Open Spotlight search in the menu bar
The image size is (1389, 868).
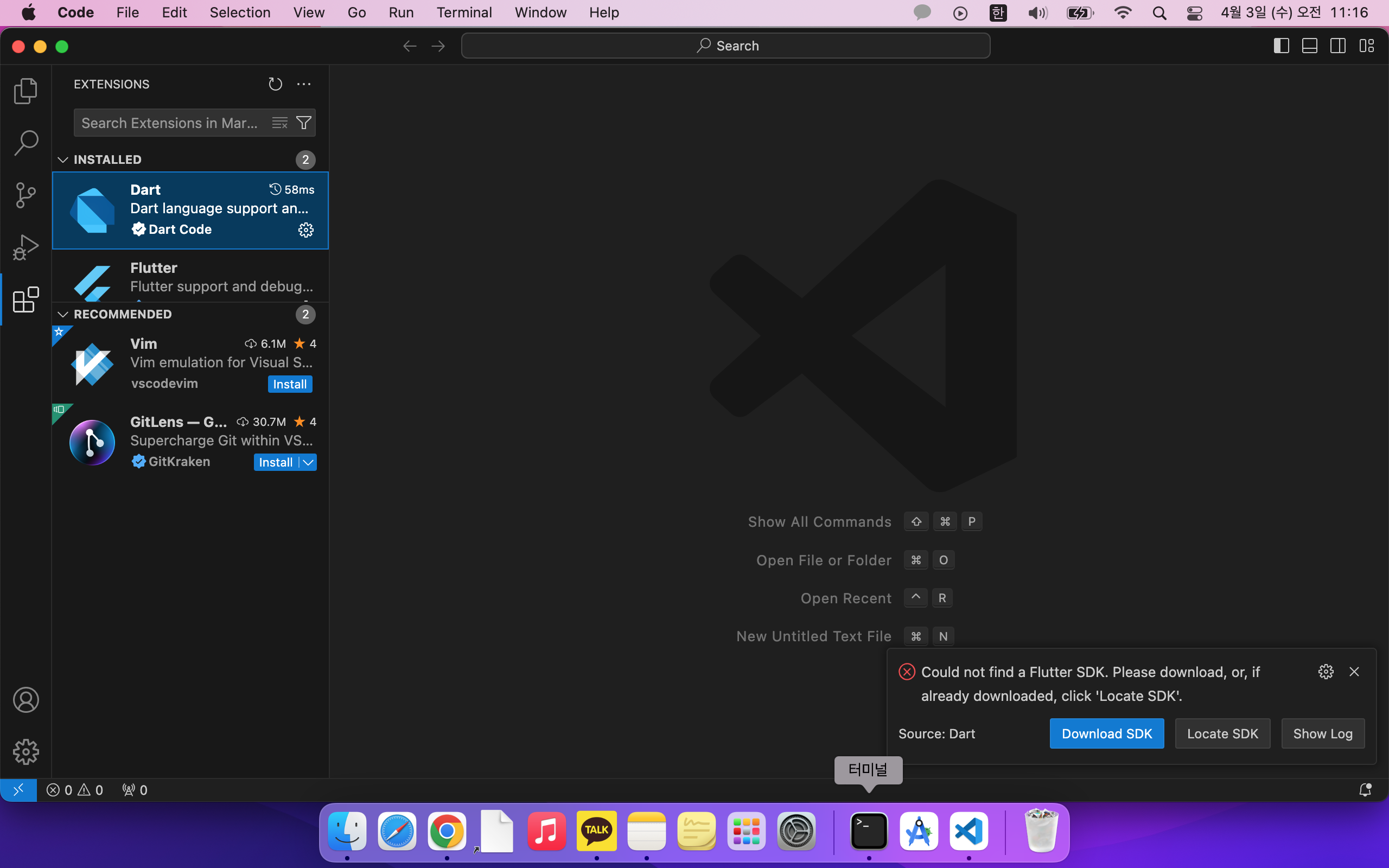1159,12
